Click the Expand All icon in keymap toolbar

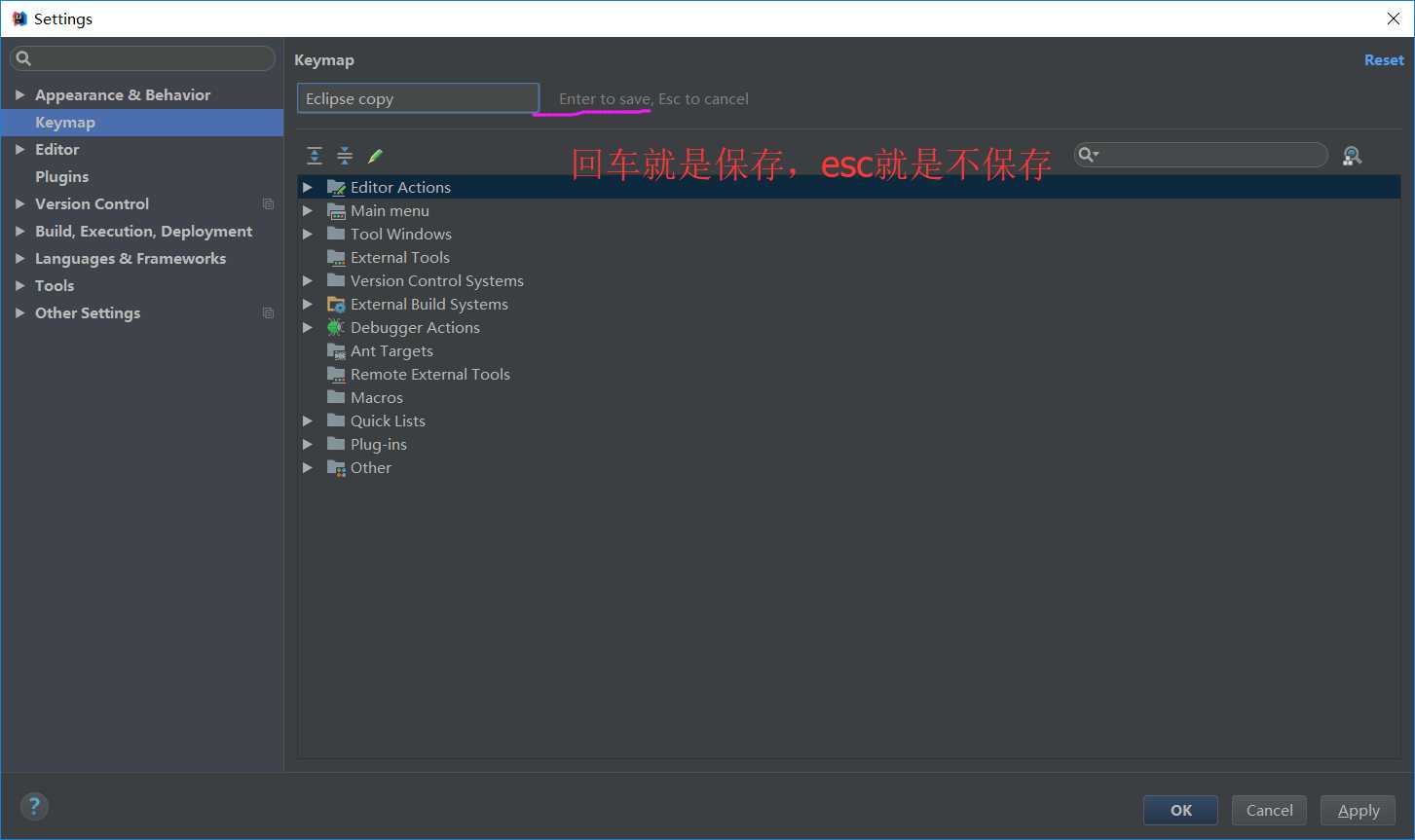pos(315,156)
